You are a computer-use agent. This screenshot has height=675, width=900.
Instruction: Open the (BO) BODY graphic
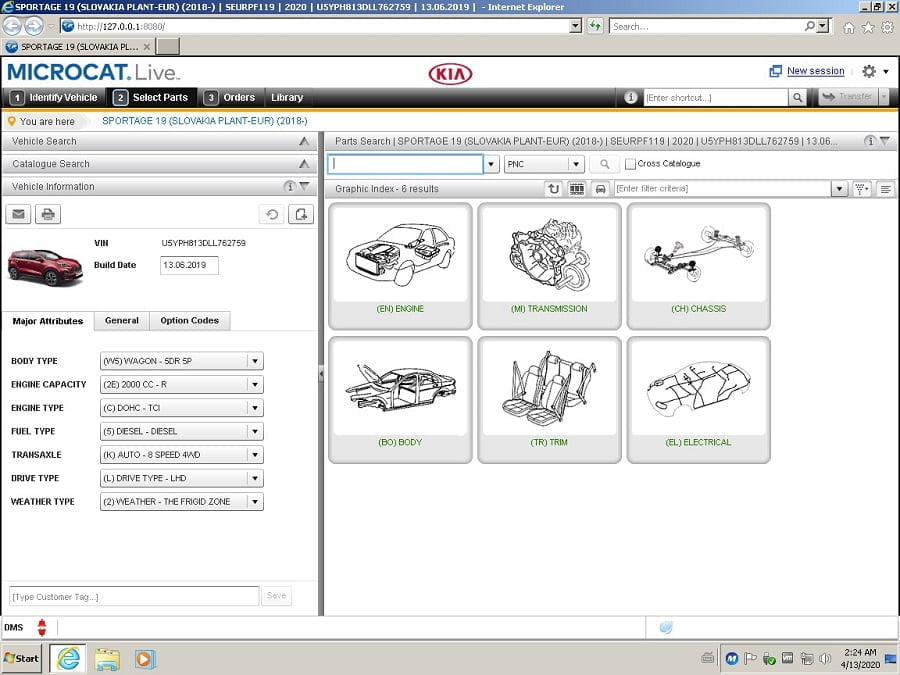click(400, 400)
